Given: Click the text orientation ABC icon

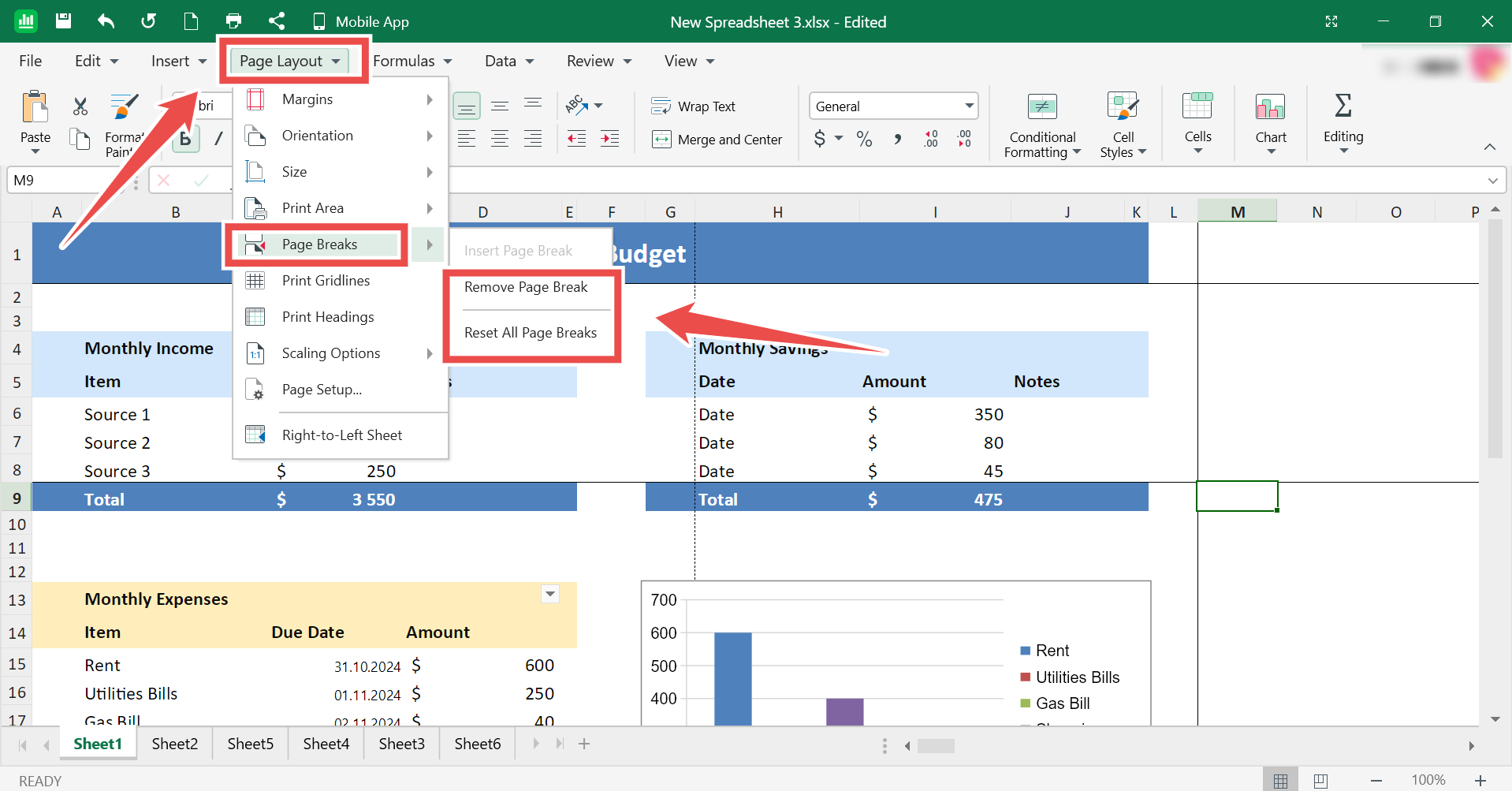Looking at the screenshot, I should click(575, 105).
